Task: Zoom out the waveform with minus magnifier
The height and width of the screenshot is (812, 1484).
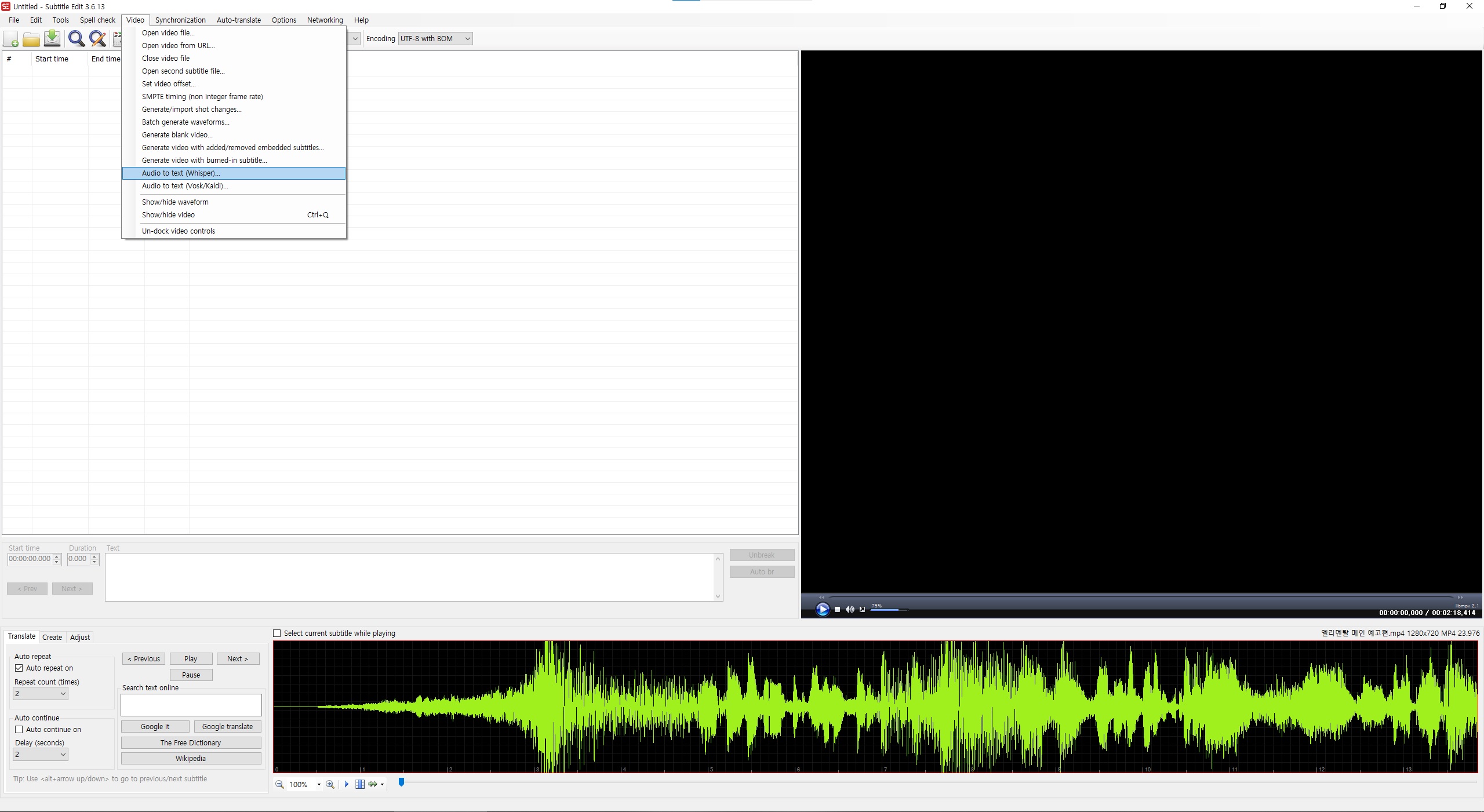Action: click(279, 784)
